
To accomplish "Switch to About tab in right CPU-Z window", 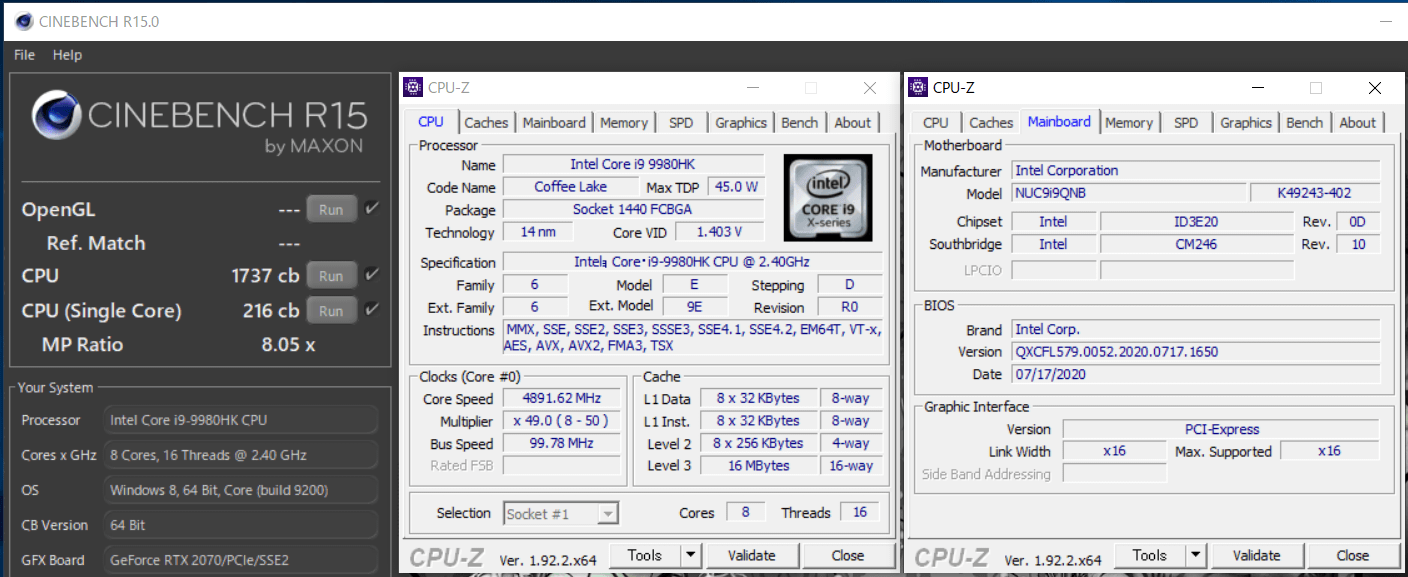I will (1357, 123).
